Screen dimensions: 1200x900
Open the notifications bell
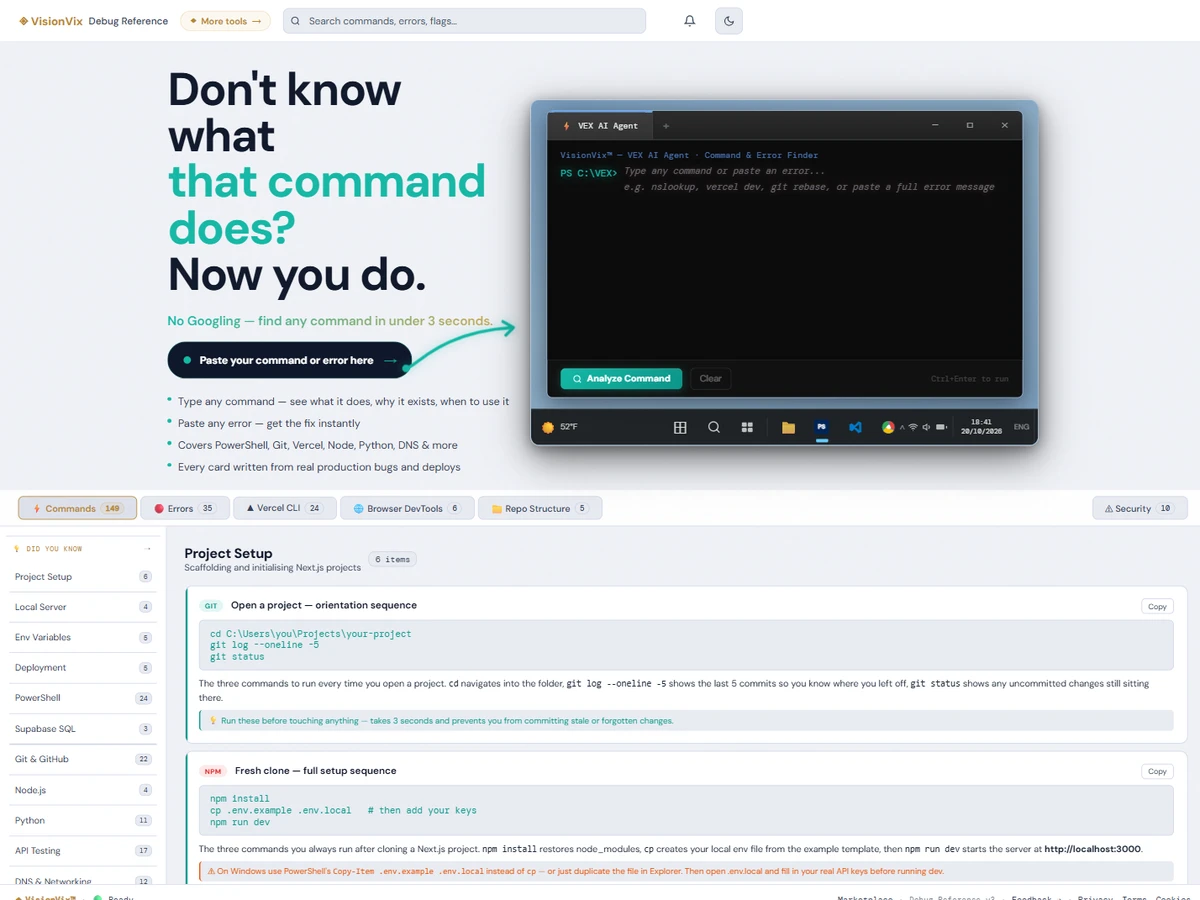pyautogui.click(x=690, y=21)
